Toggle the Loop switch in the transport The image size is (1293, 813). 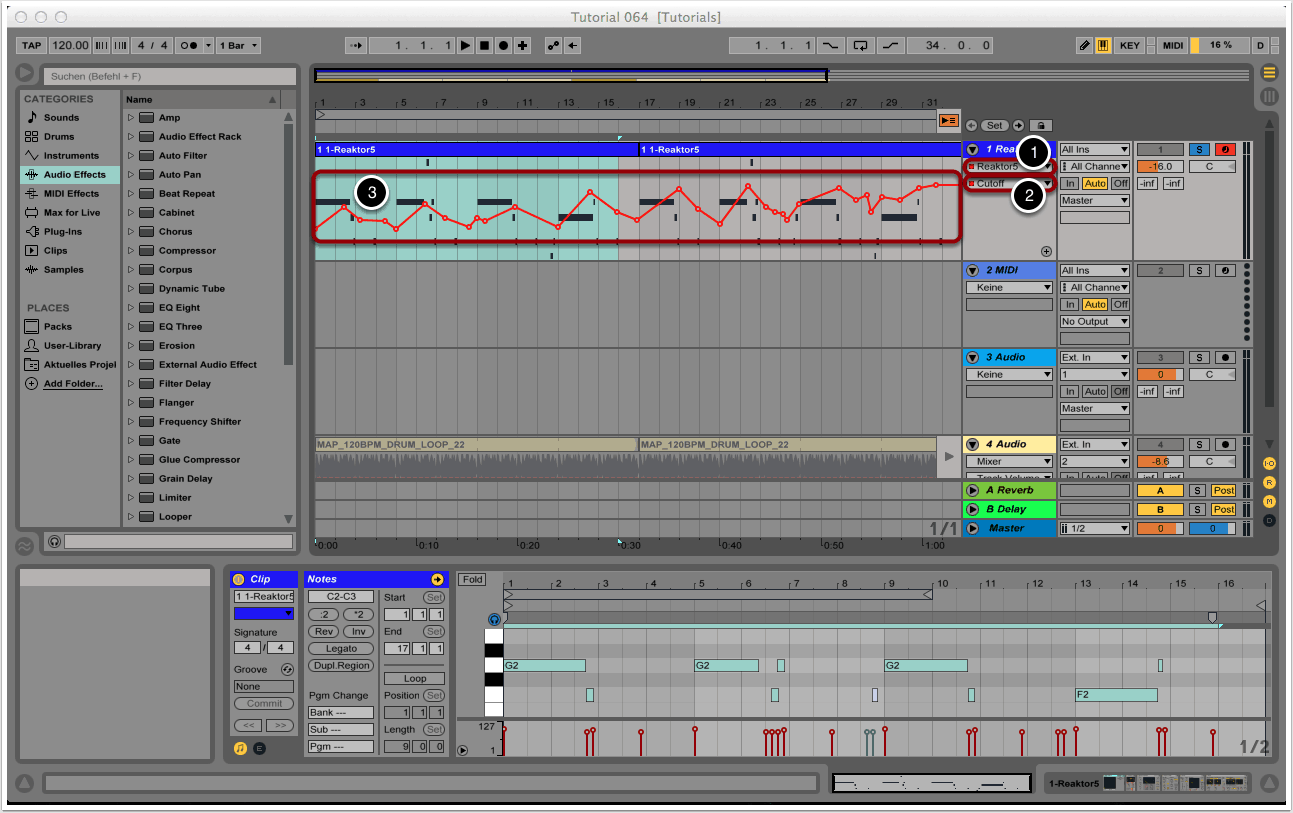point(860,46)
